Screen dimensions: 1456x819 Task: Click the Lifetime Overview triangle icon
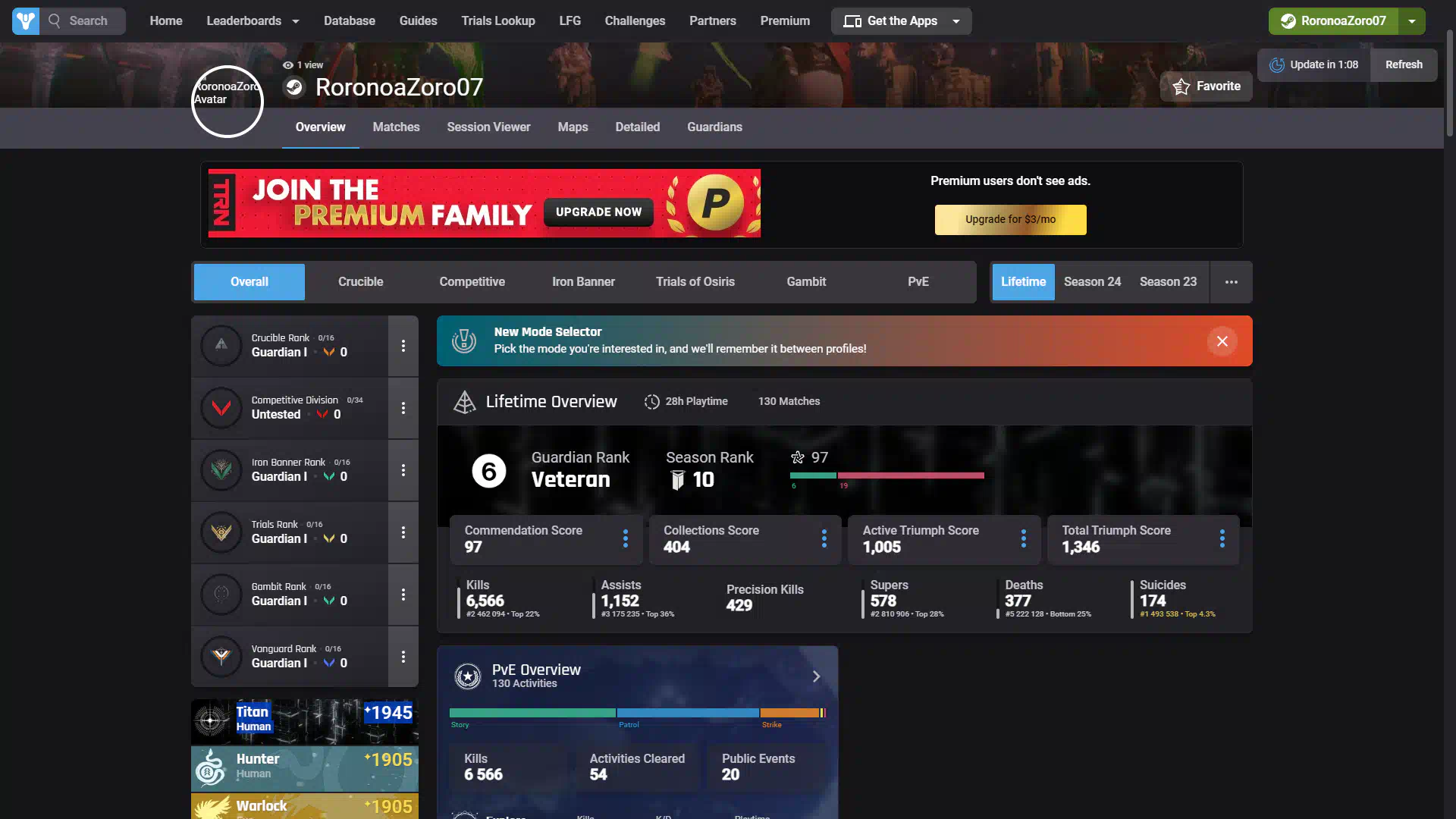click(464, 402)
